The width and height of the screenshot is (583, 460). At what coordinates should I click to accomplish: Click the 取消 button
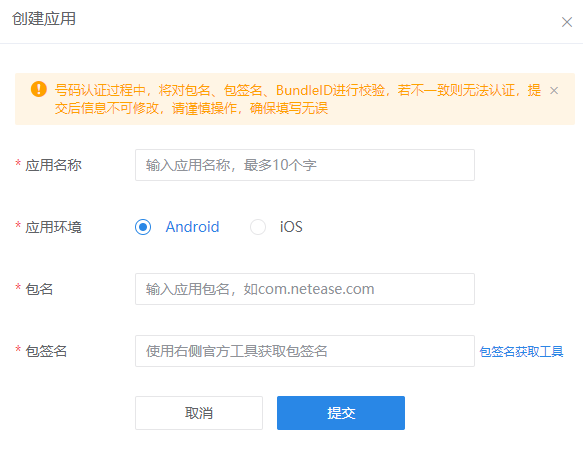(x=199, y=413)
